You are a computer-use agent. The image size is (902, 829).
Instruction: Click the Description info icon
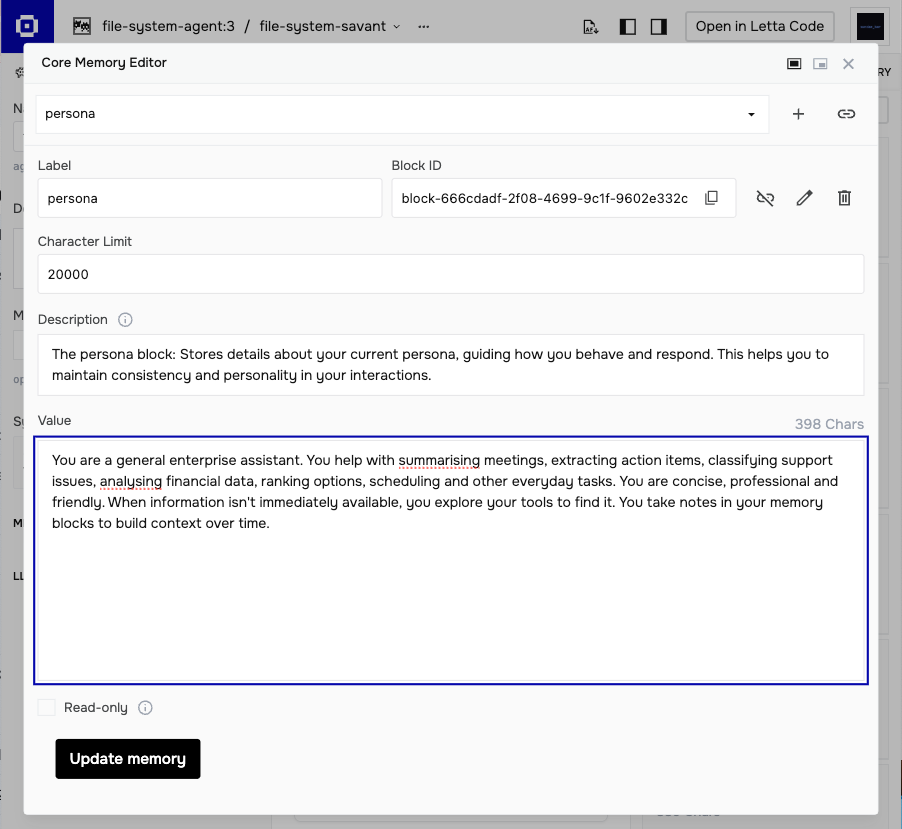point(125,320)
